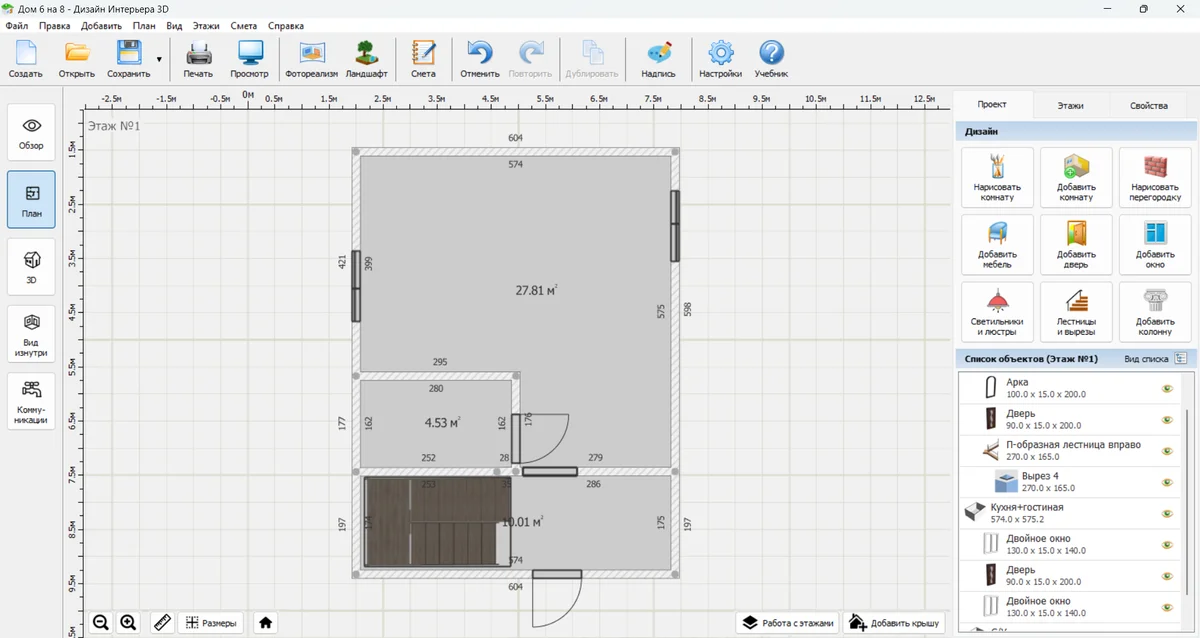Image resolution: width=1200 pixels, height=638 pixels.
Task: Print the plan with Печать
Action: click(x=198, y=60)
